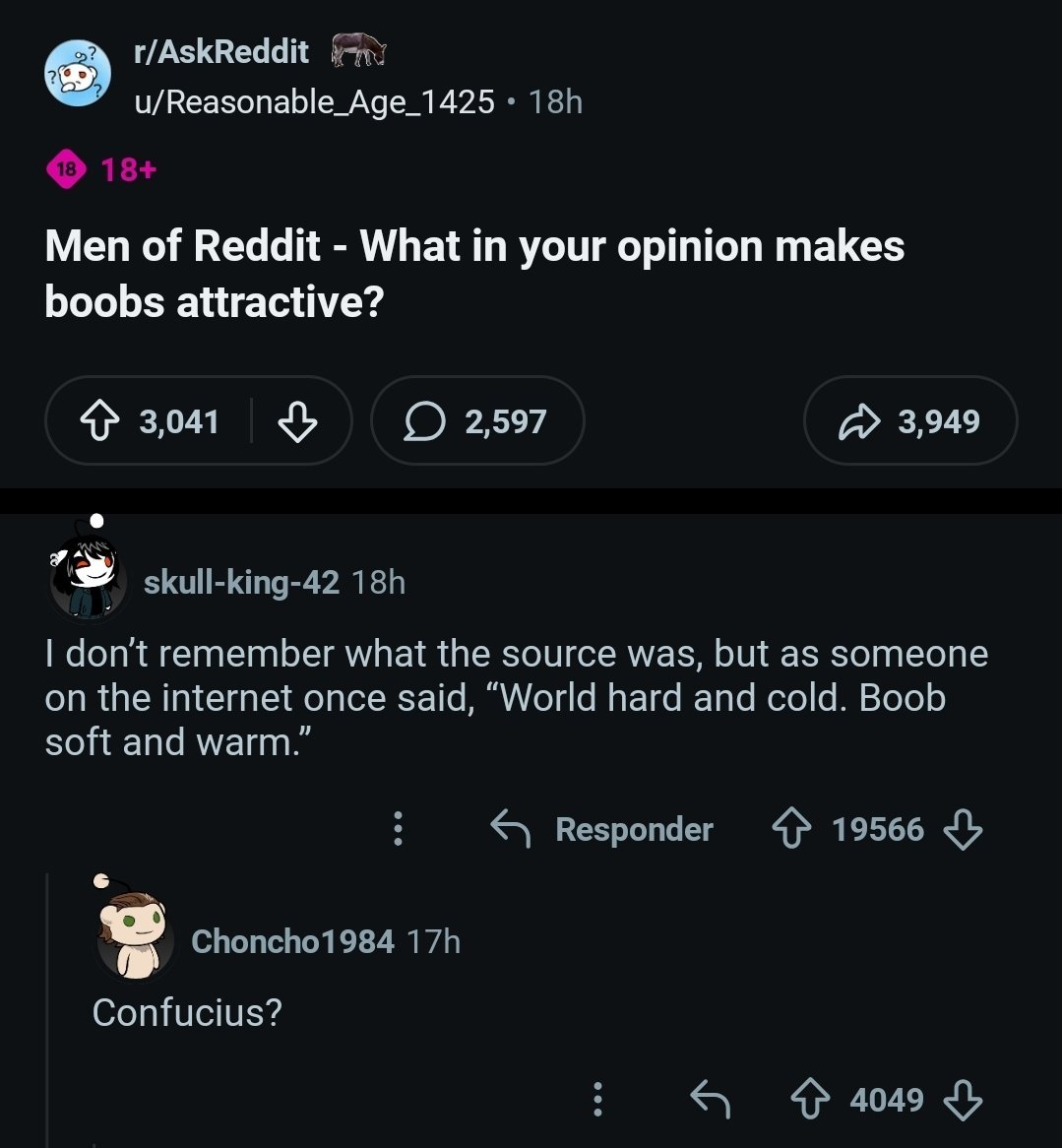
Task: Share the post via 3,949 button
Action: pos(910,421)
